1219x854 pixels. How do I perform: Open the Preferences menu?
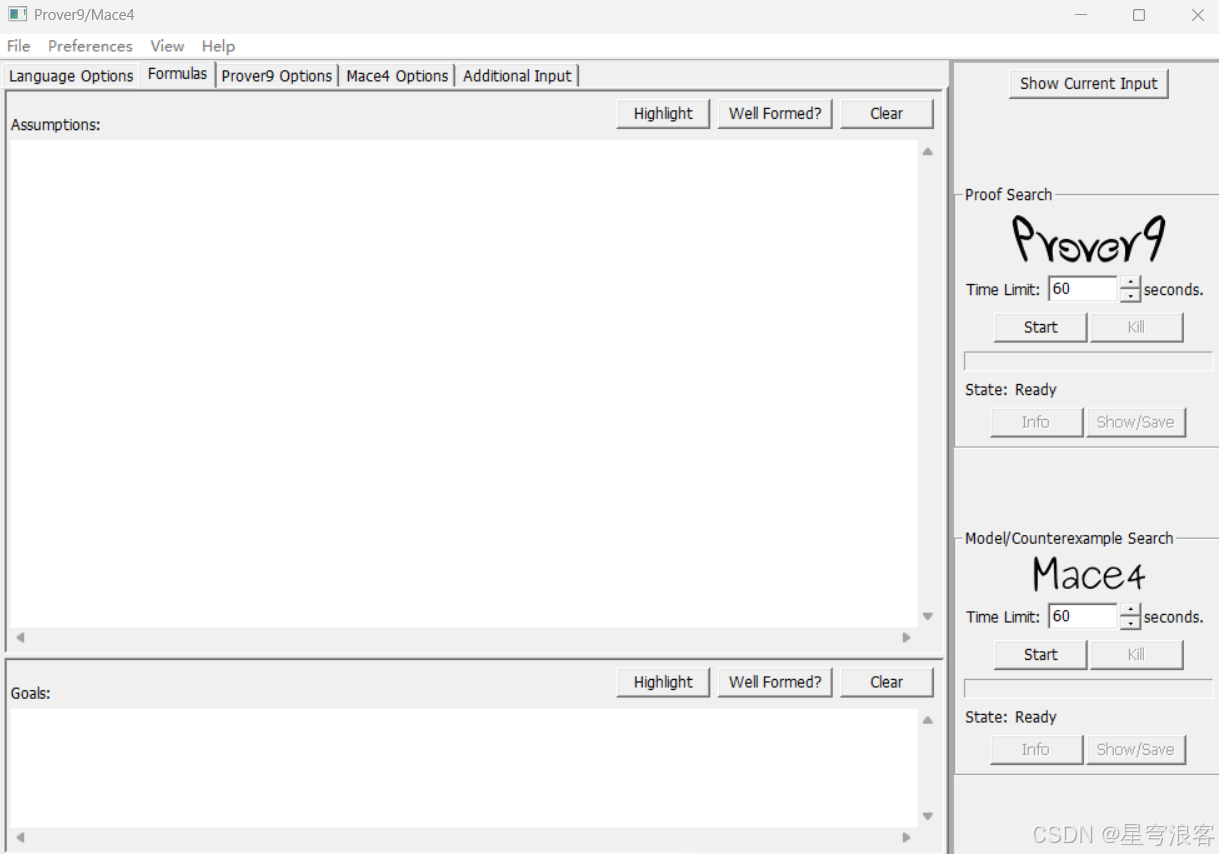tap(90, 46)
